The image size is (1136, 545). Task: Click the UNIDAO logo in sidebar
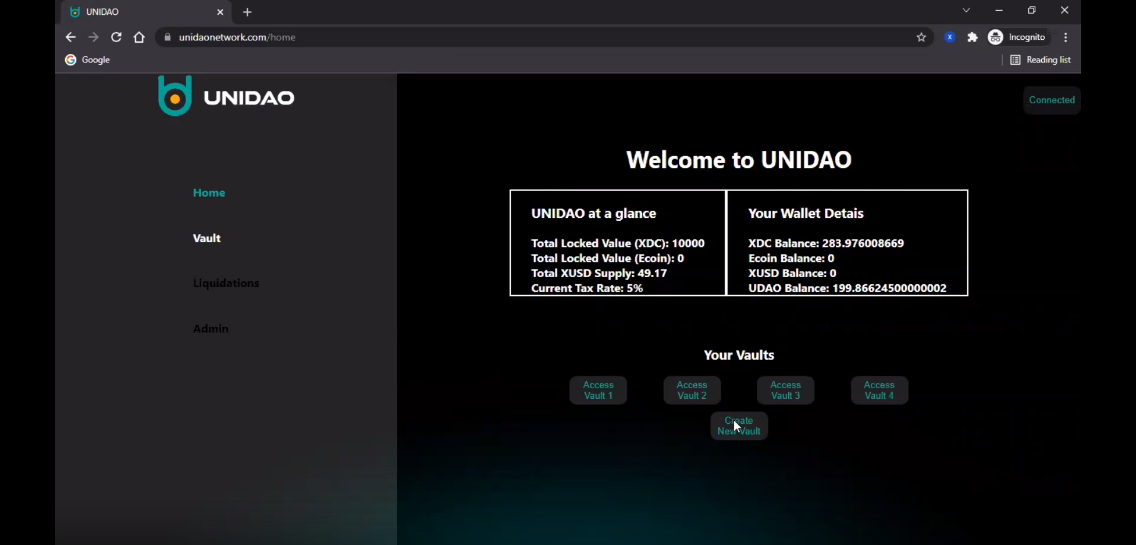226,96
